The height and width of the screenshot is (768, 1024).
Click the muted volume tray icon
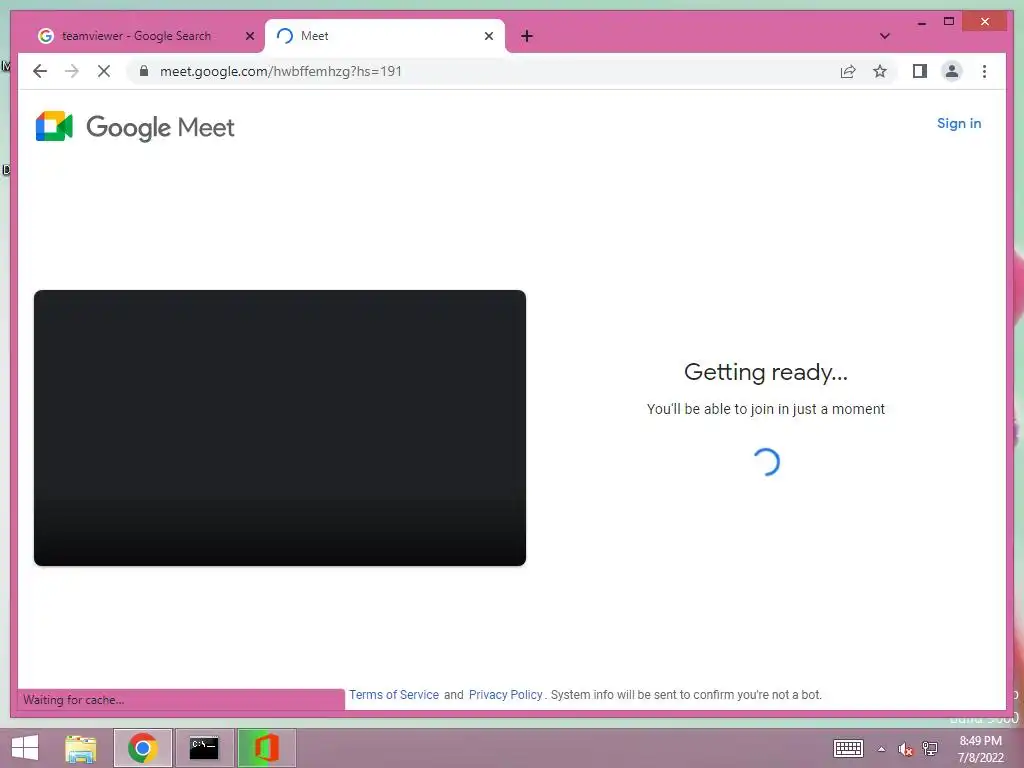point(905,749)
